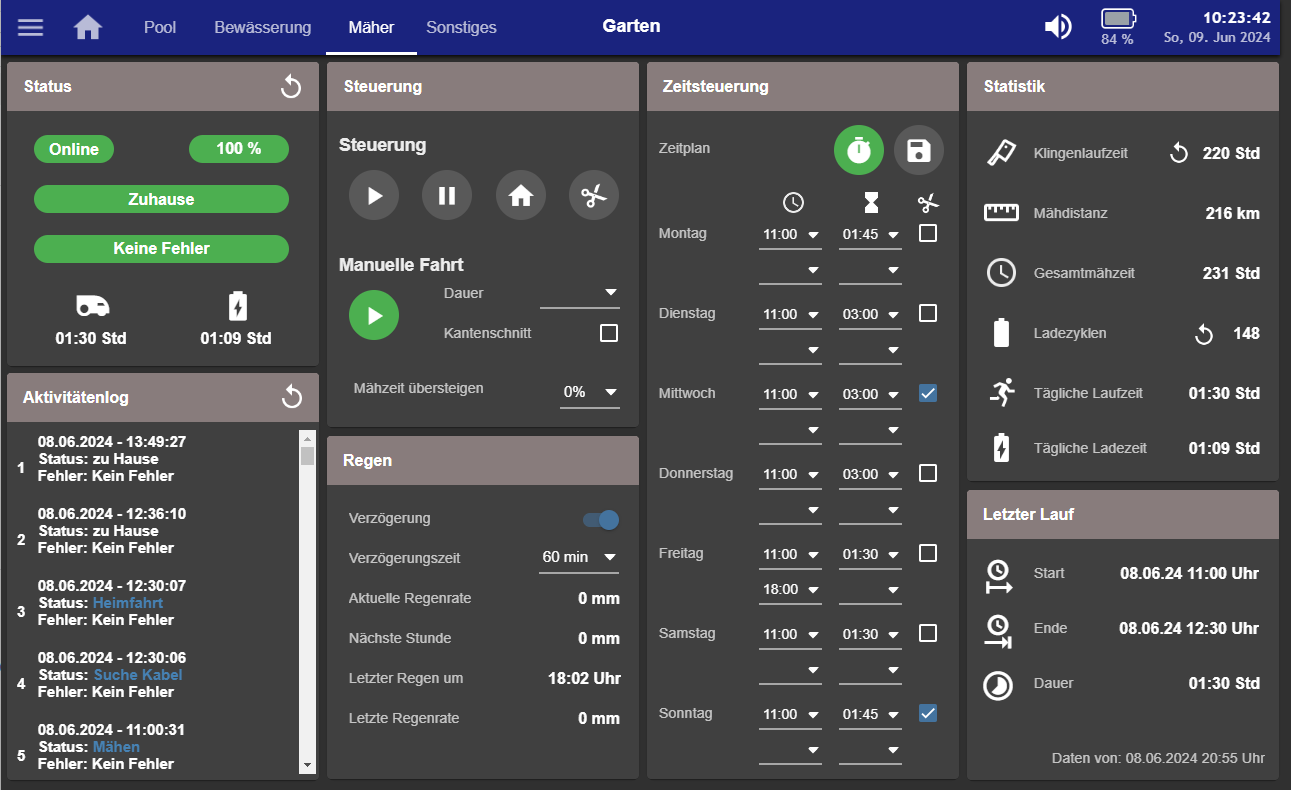Image resolution: width=1291 pixels, height=790 pixels.
Task: Uncheck edge cut for Mittwoch
Action: pyautogui.click(x=928, y=393)
